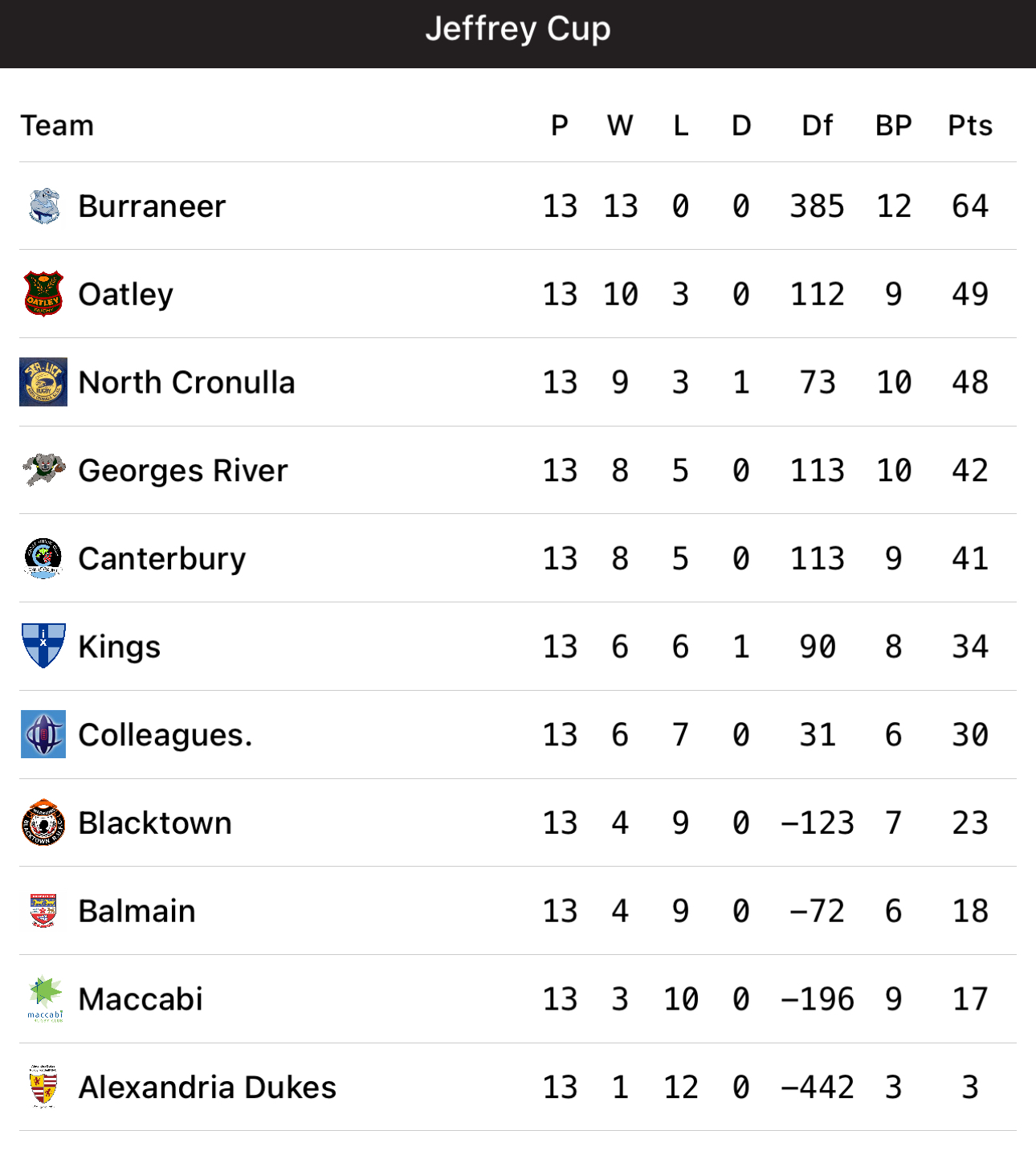
Task: Open North Cronulla team logo
Action: click(43, 382)
